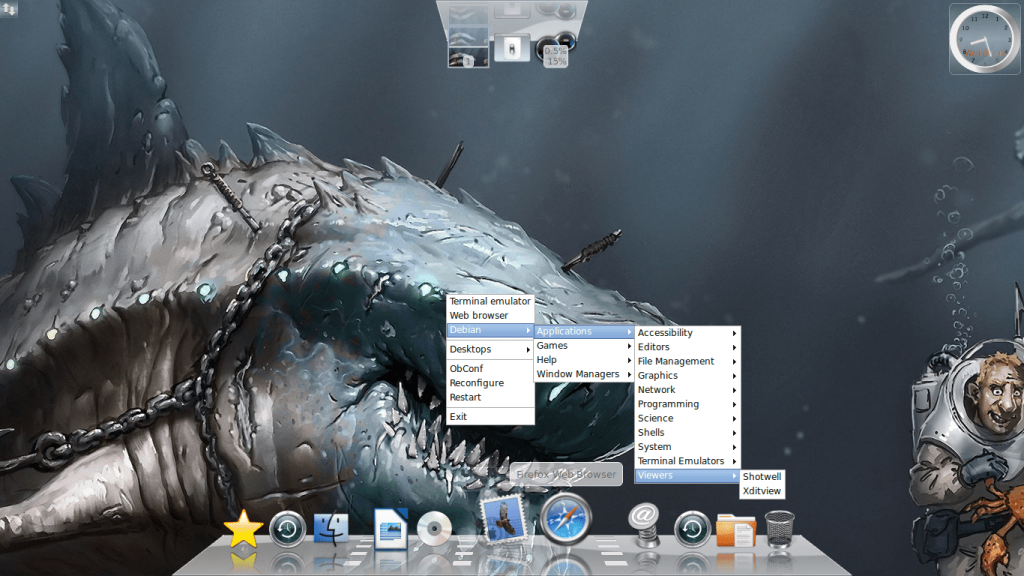Expand the Editors submenu arrow
1024x576 pixels.
pos(735,347)
